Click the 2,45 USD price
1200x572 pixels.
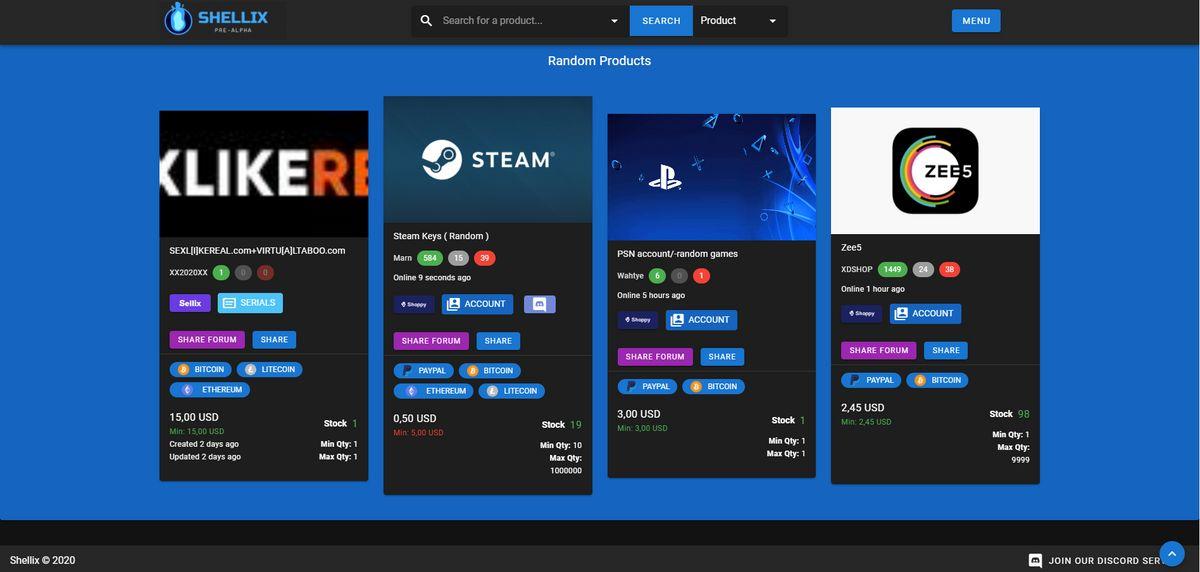pyautogui.click(x=863, y=408)
